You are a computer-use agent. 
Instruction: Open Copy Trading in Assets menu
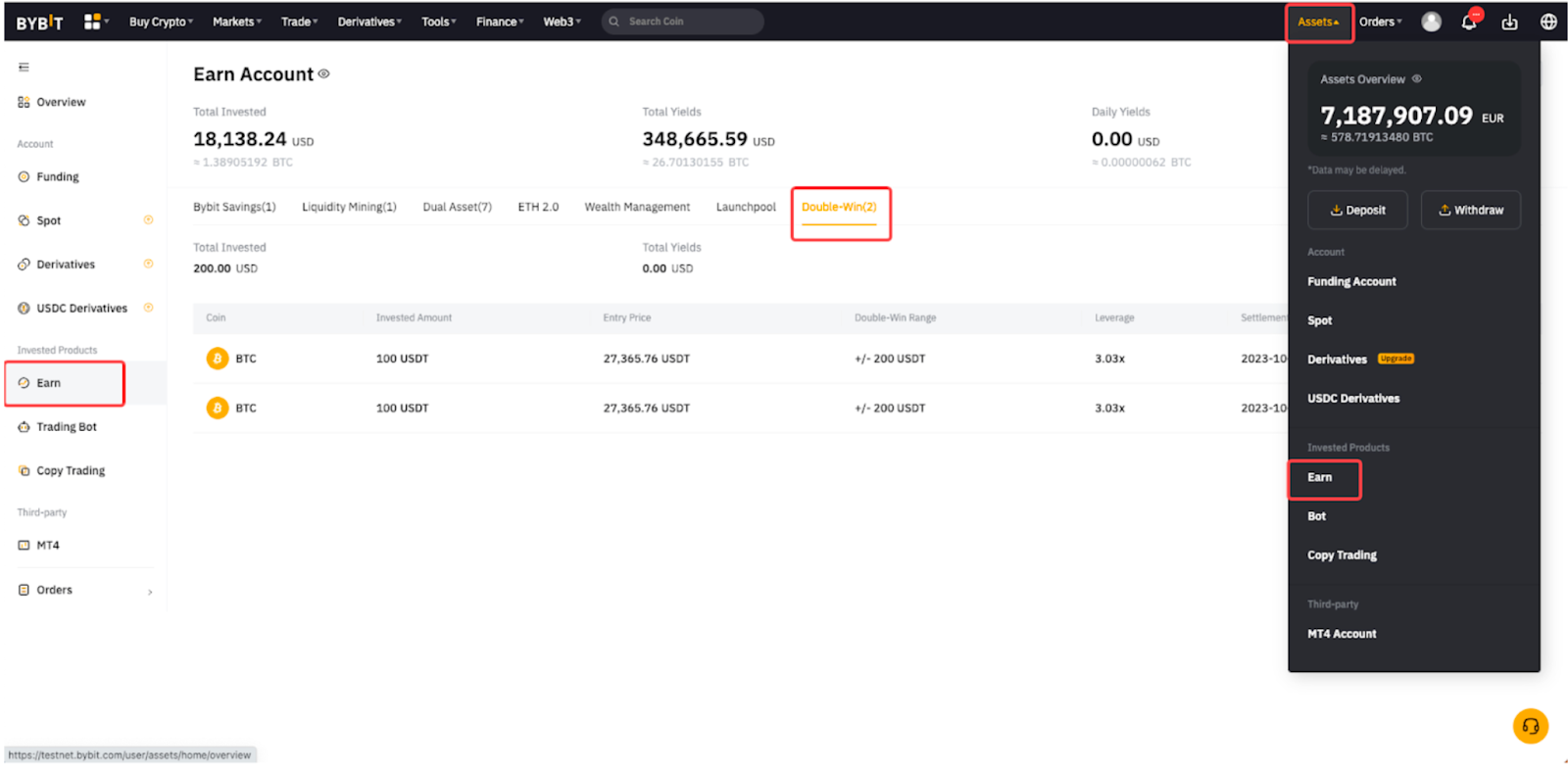tap(1342, 555)
